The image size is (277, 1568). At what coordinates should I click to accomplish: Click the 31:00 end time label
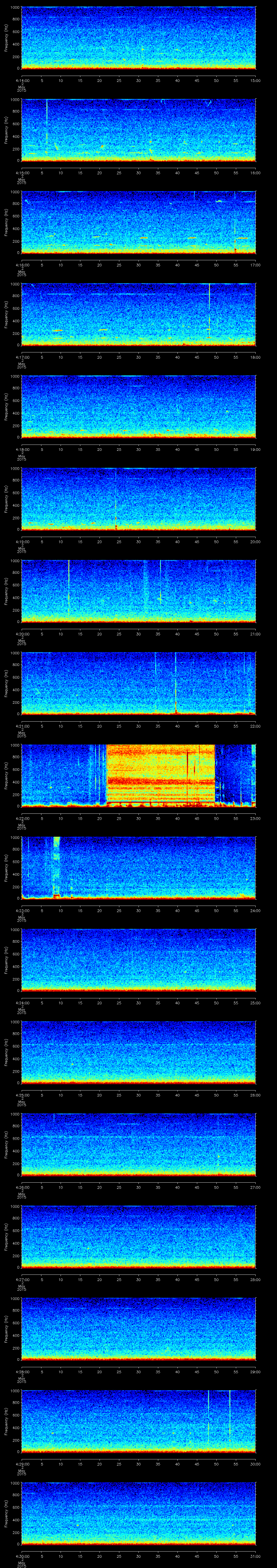255,1556
